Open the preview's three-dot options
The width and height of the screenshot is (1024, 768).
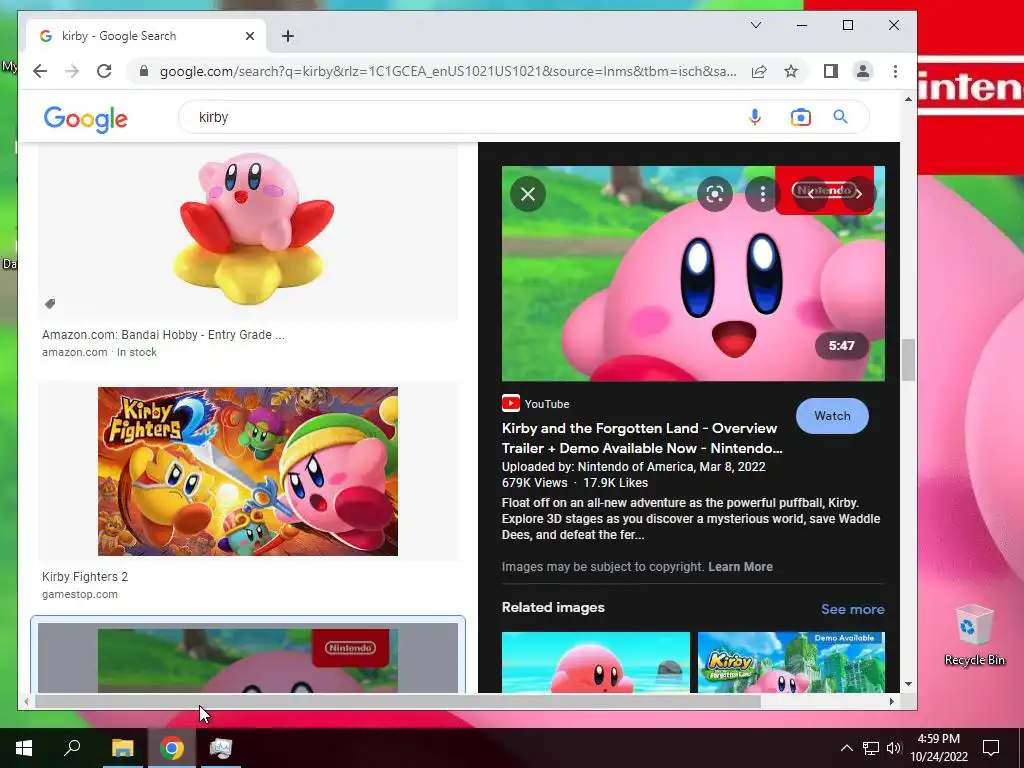tap(762, 194)
